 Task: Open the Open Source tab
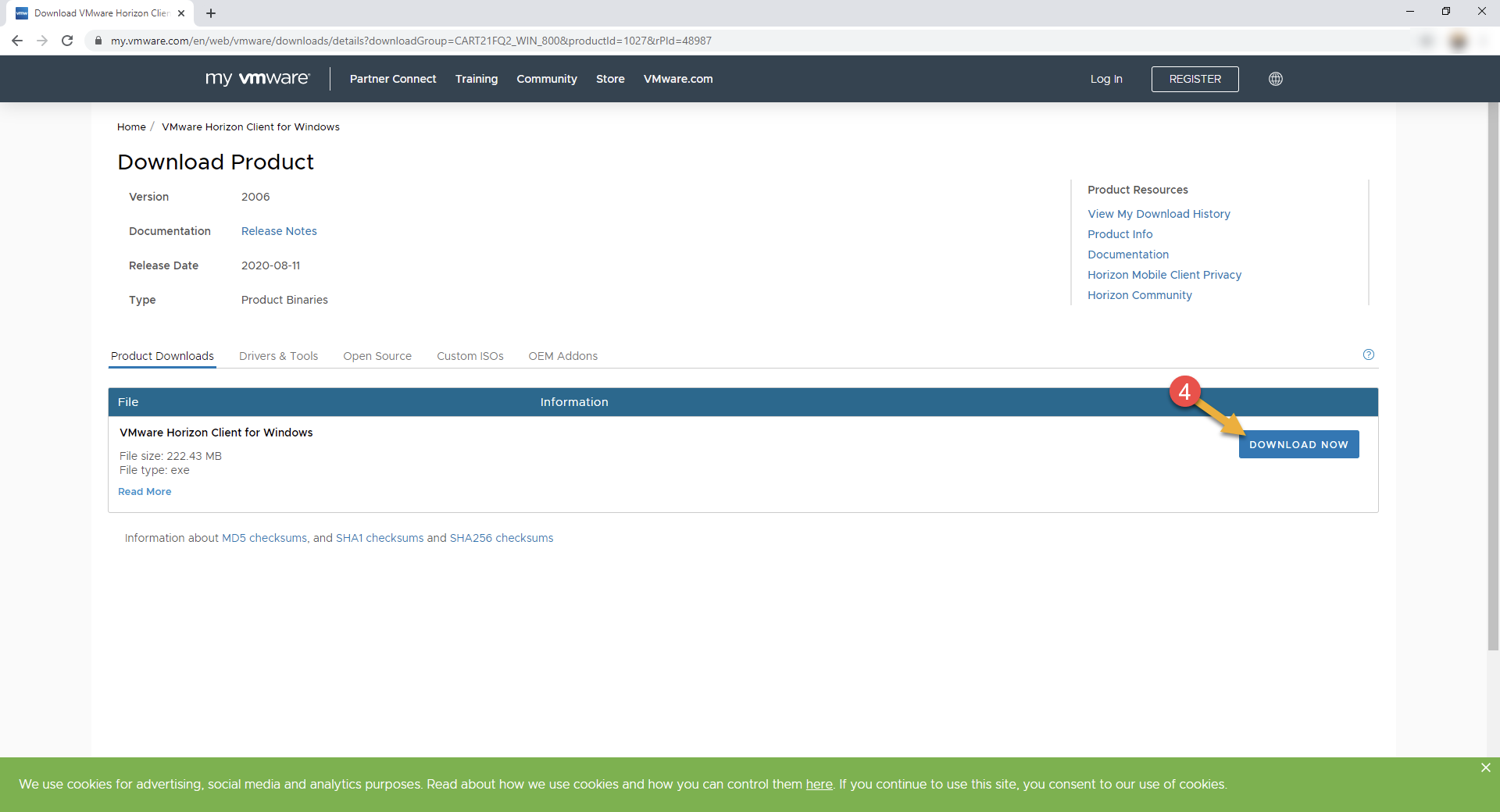(x=377, y=356)
